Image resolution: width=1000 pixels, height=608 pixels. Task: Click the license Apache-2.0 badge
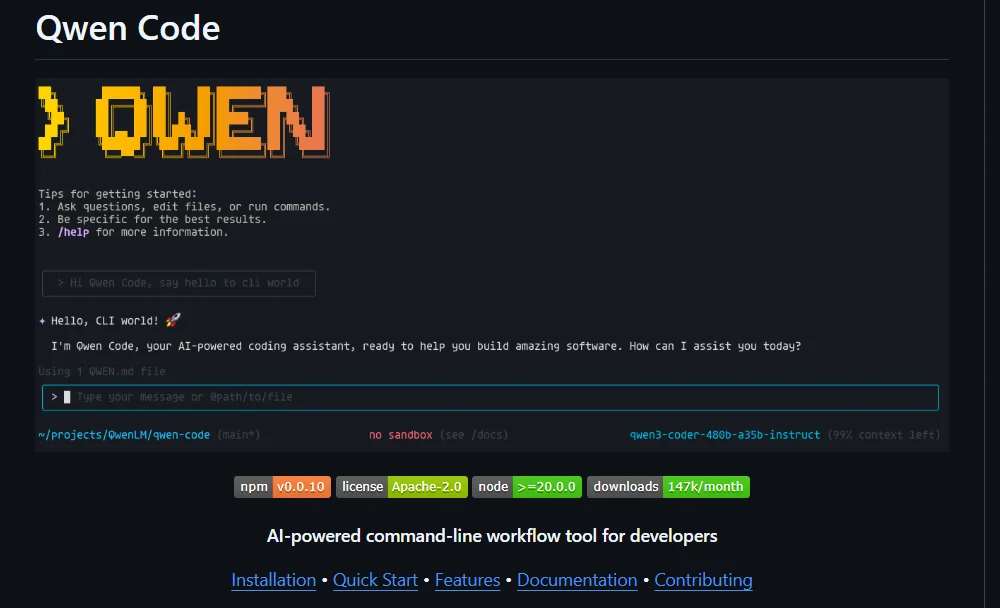tap(402, 487)
